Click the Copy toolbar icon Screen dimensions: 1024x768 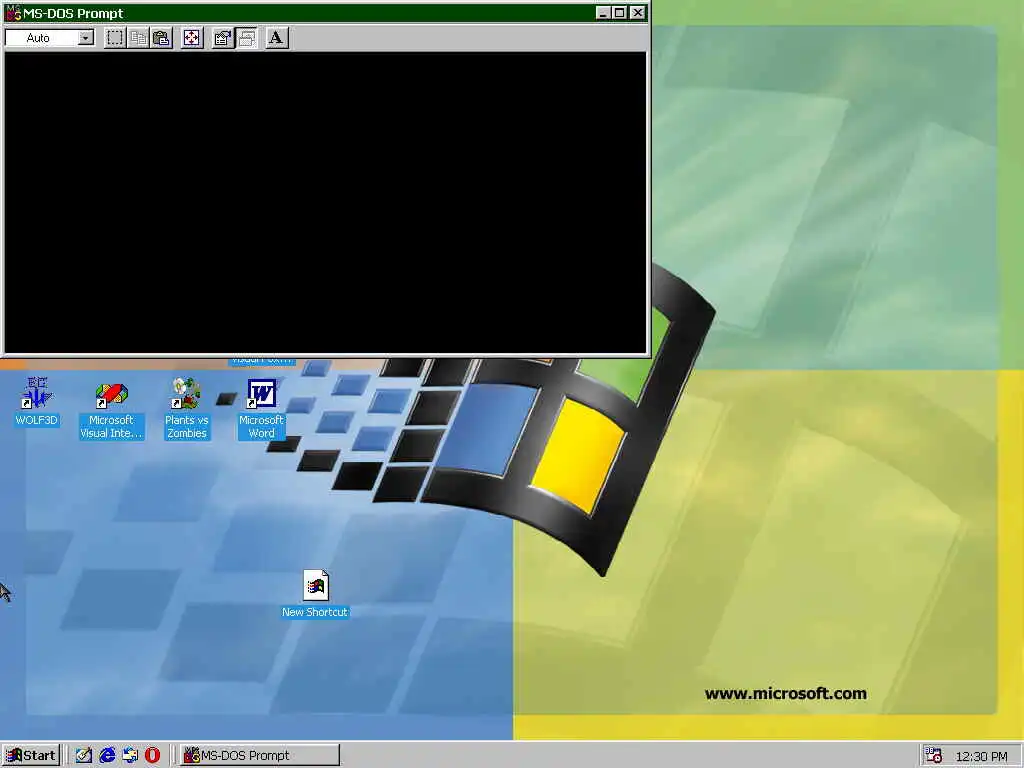pyautogui.click(x=138, y=38)
